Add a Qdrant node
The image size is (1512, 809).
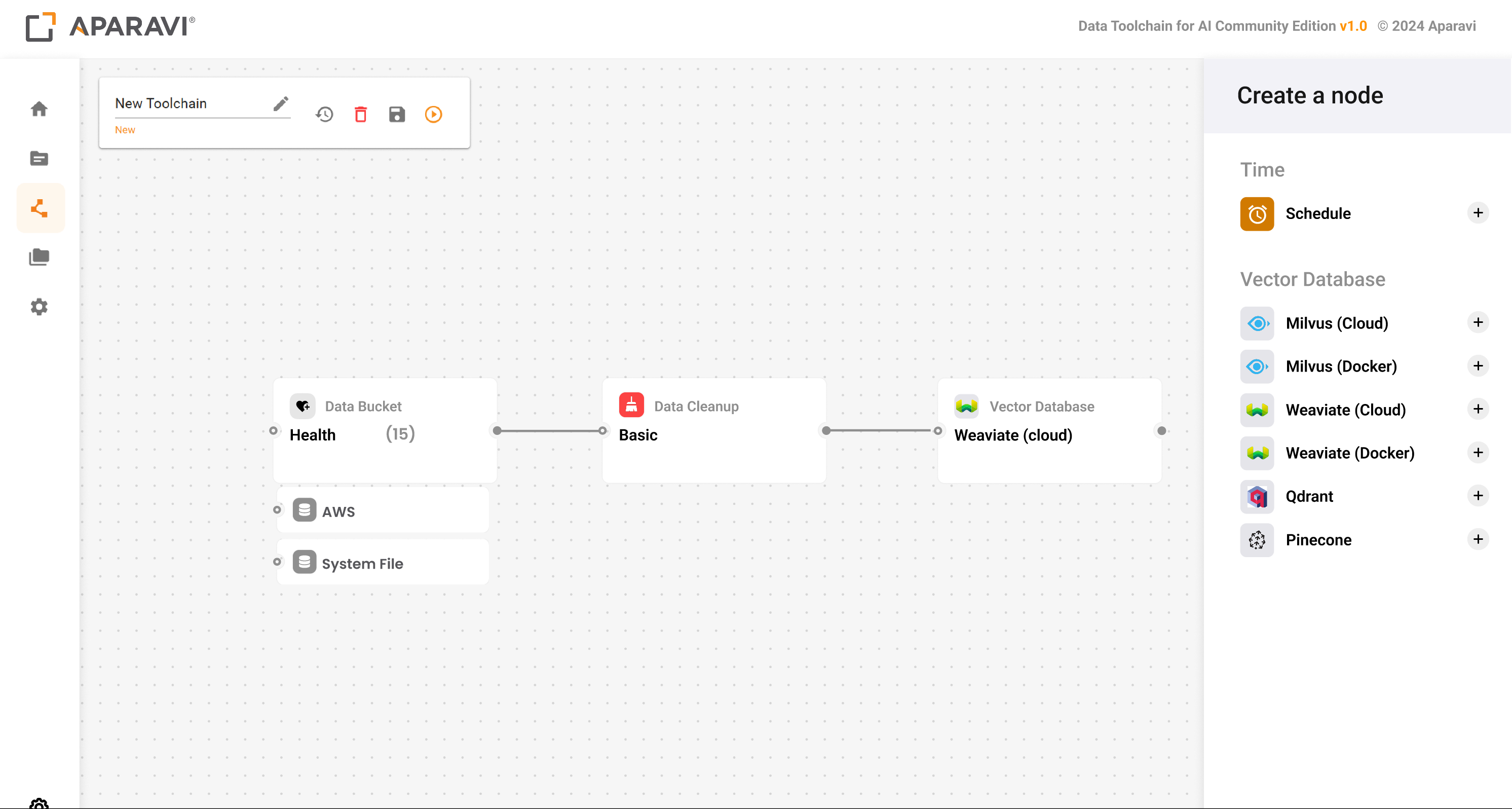coord(1478,496)
